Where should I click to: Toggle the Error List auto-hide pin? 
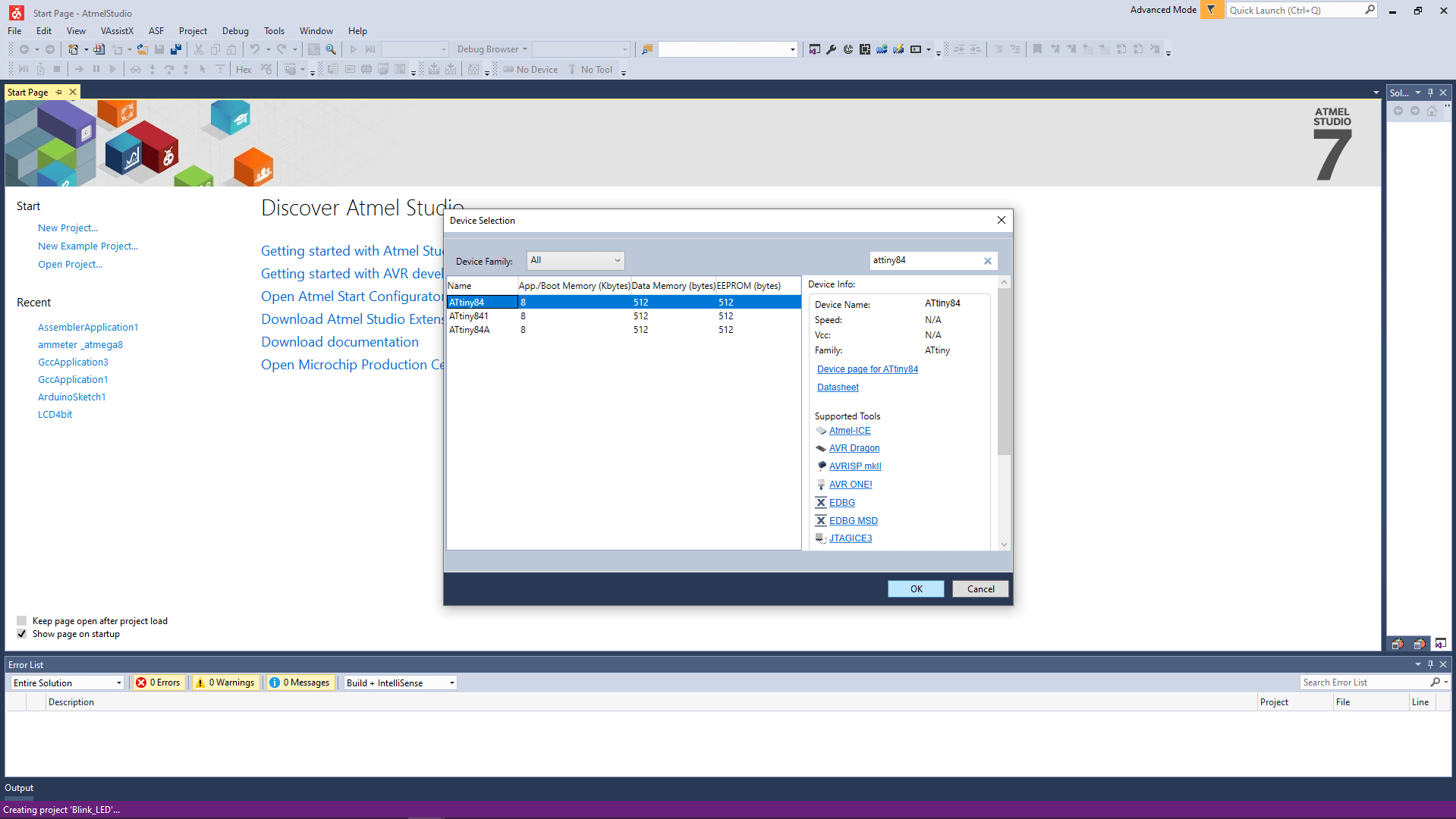pyautogui.click(x=1430, y=664)
